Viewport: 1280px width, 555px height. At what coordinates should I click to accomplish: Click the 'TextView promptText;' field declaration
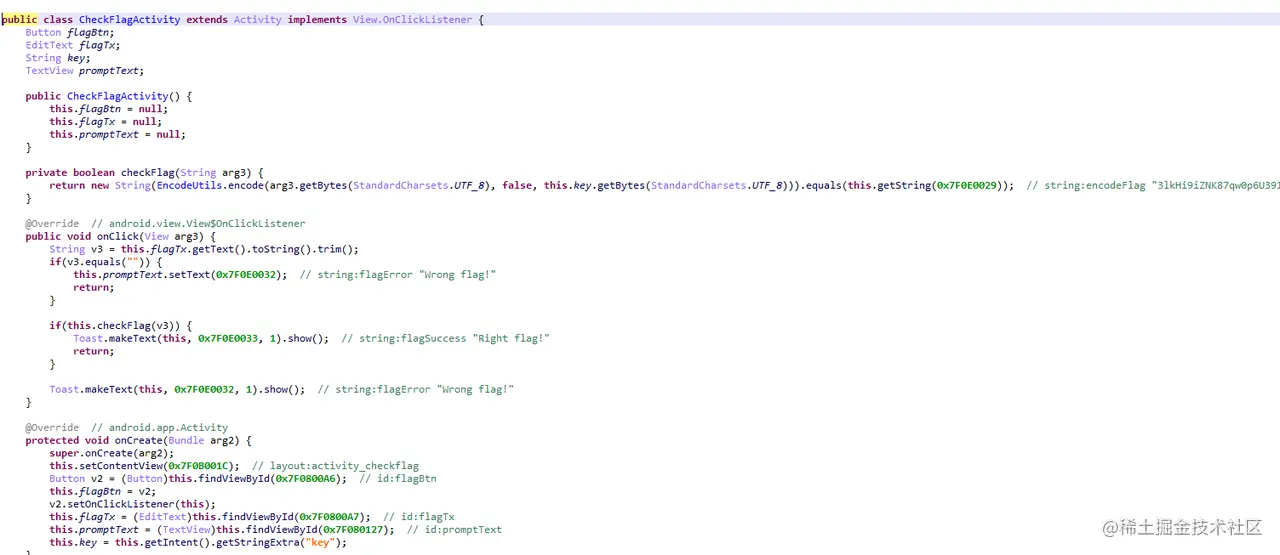click(x=85, y=71)
